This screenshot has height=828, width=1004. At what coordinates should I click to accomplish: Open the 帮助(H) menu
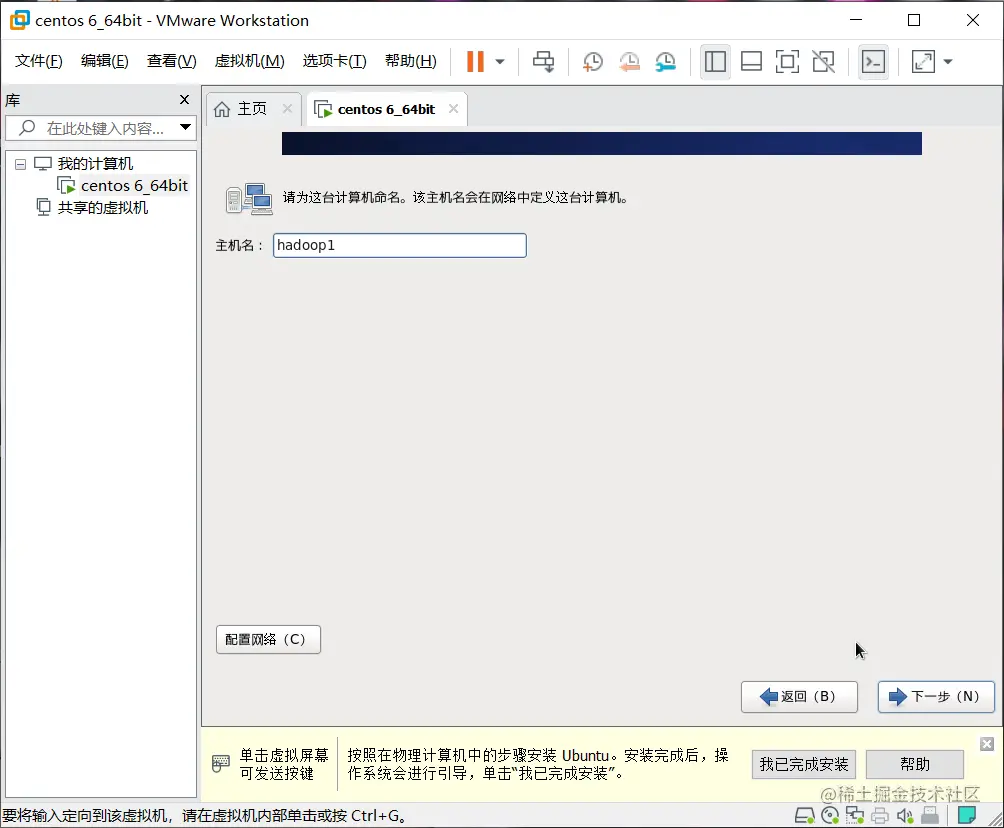pyautogui.click(x=410, y=61)
